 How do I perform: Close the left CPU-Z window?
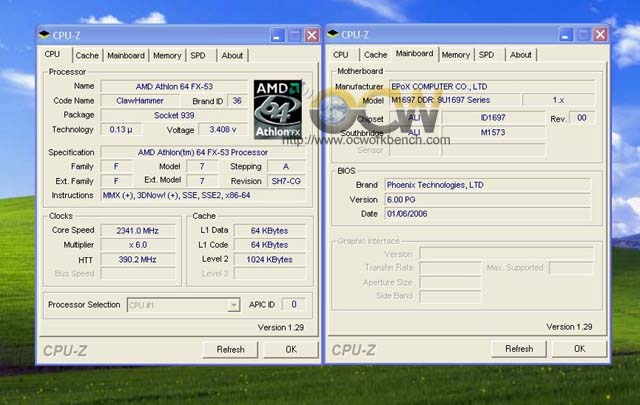[312, 36]
